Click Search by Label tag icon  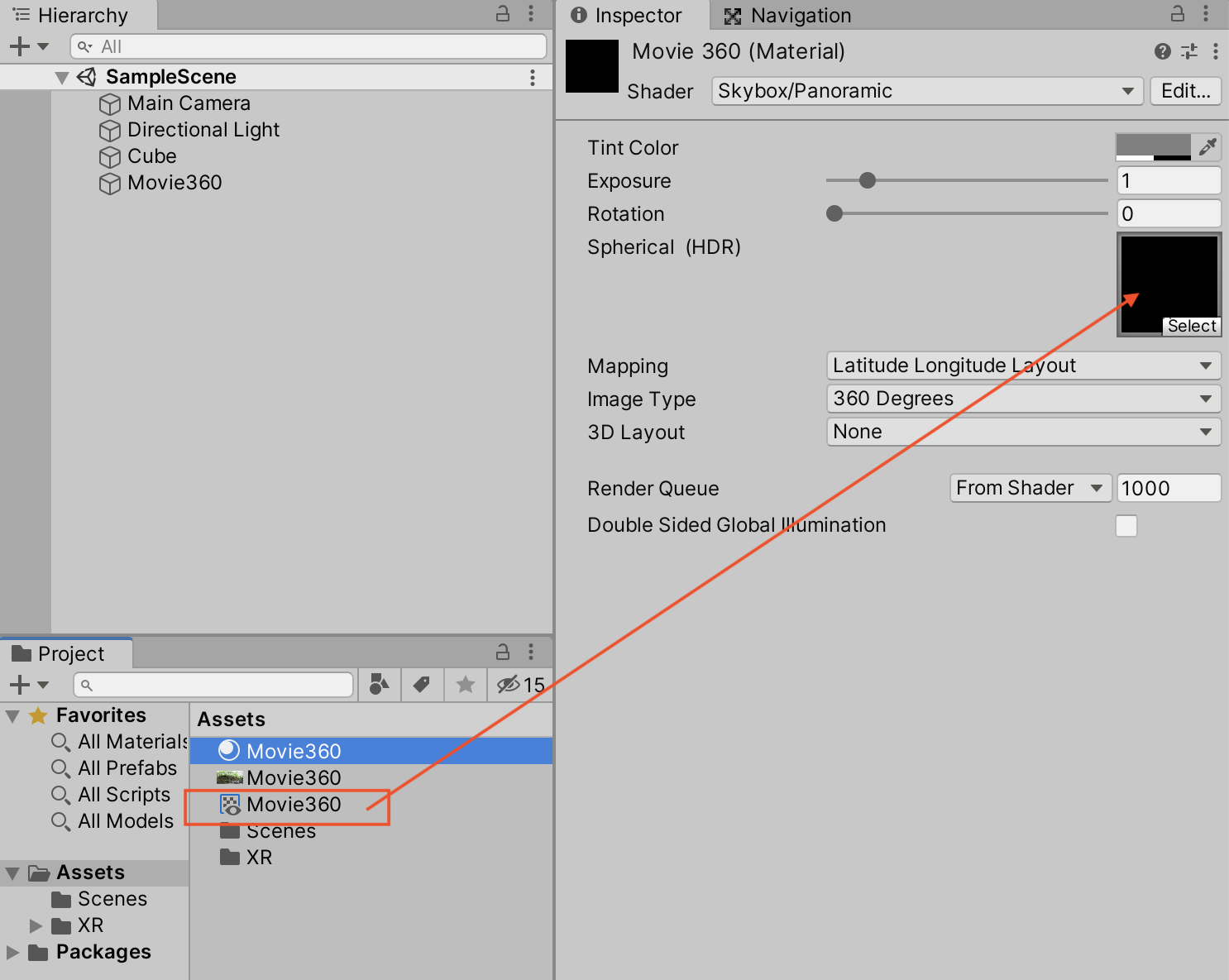(422, 685)
